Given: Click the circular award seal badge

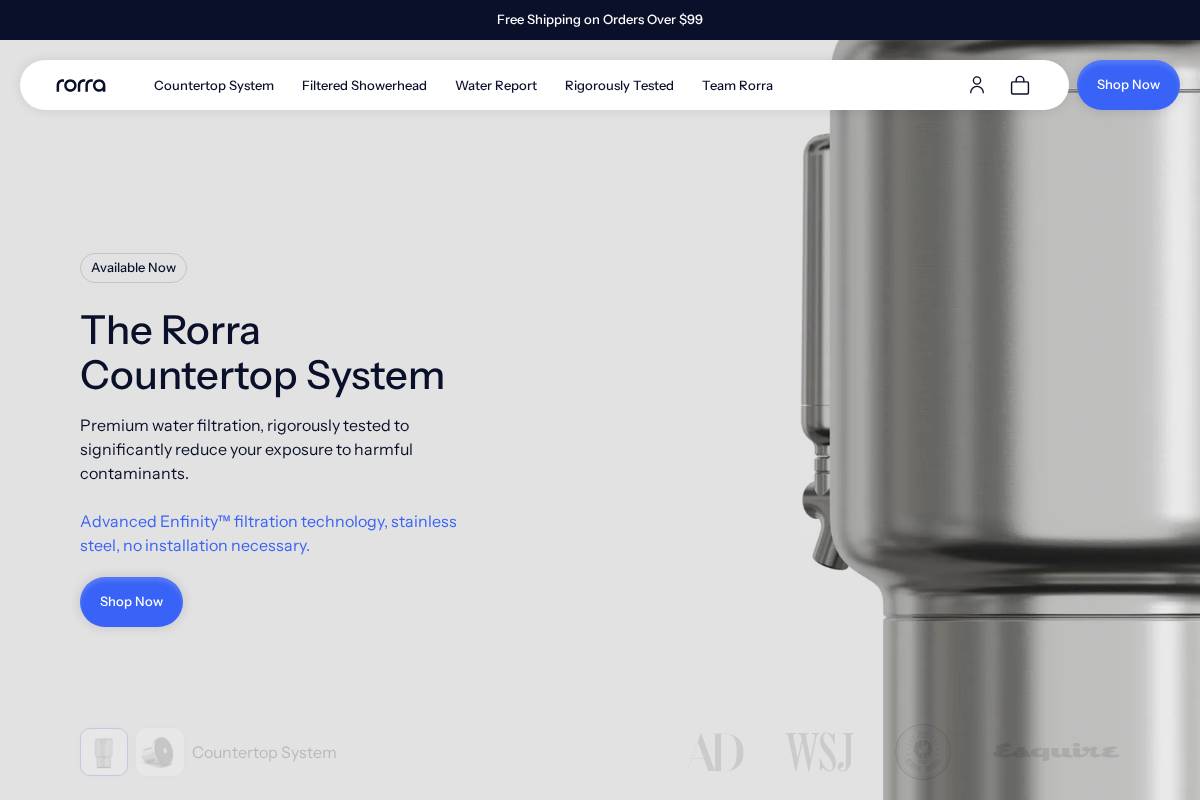Looking at the screenshot, I should click(923, 752).
